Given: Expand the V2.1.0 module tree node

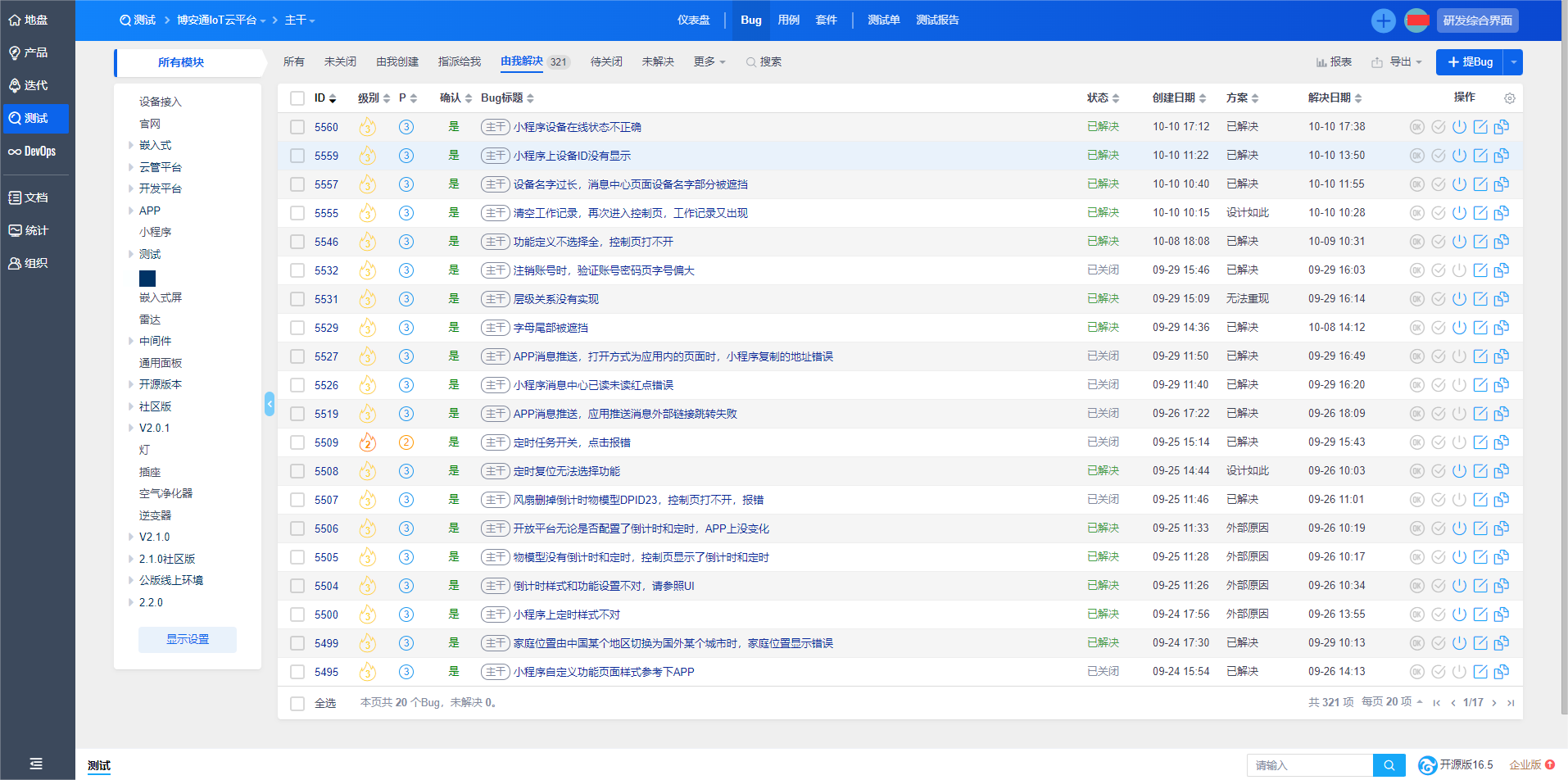Looking at the screenshot, I should click(x=130, y=537).
